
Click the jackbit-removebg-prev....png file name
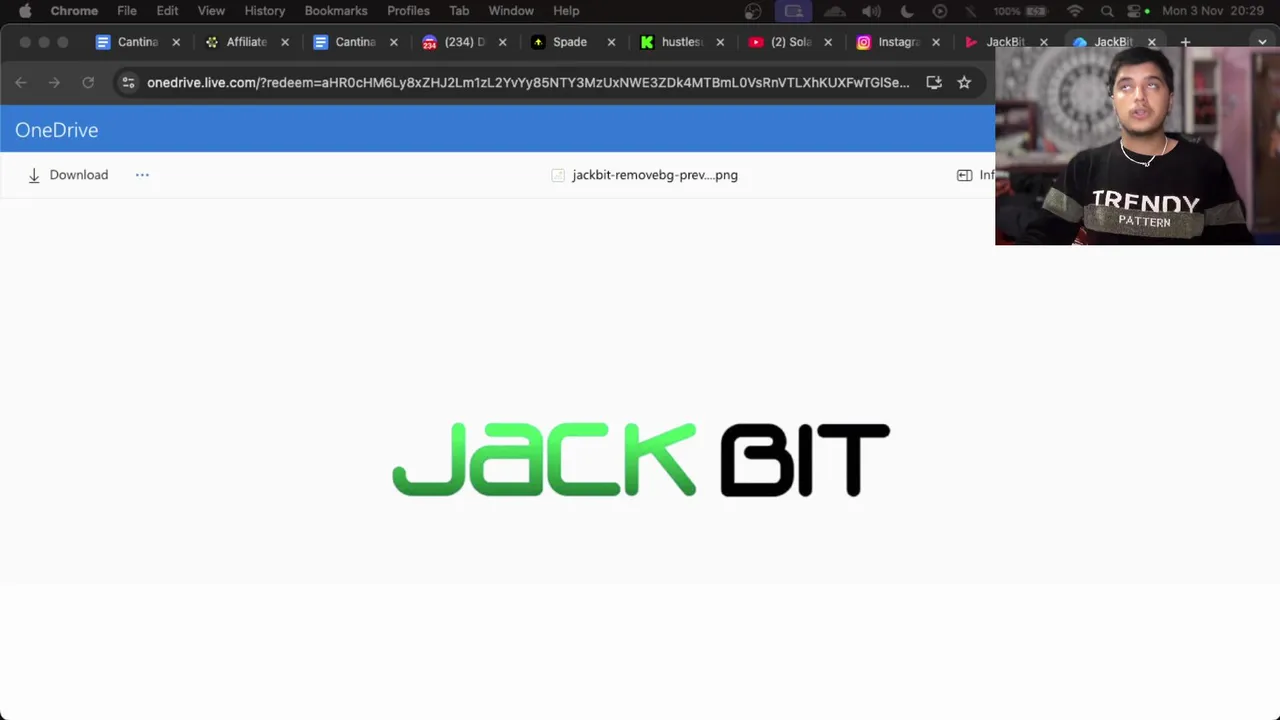655,175
